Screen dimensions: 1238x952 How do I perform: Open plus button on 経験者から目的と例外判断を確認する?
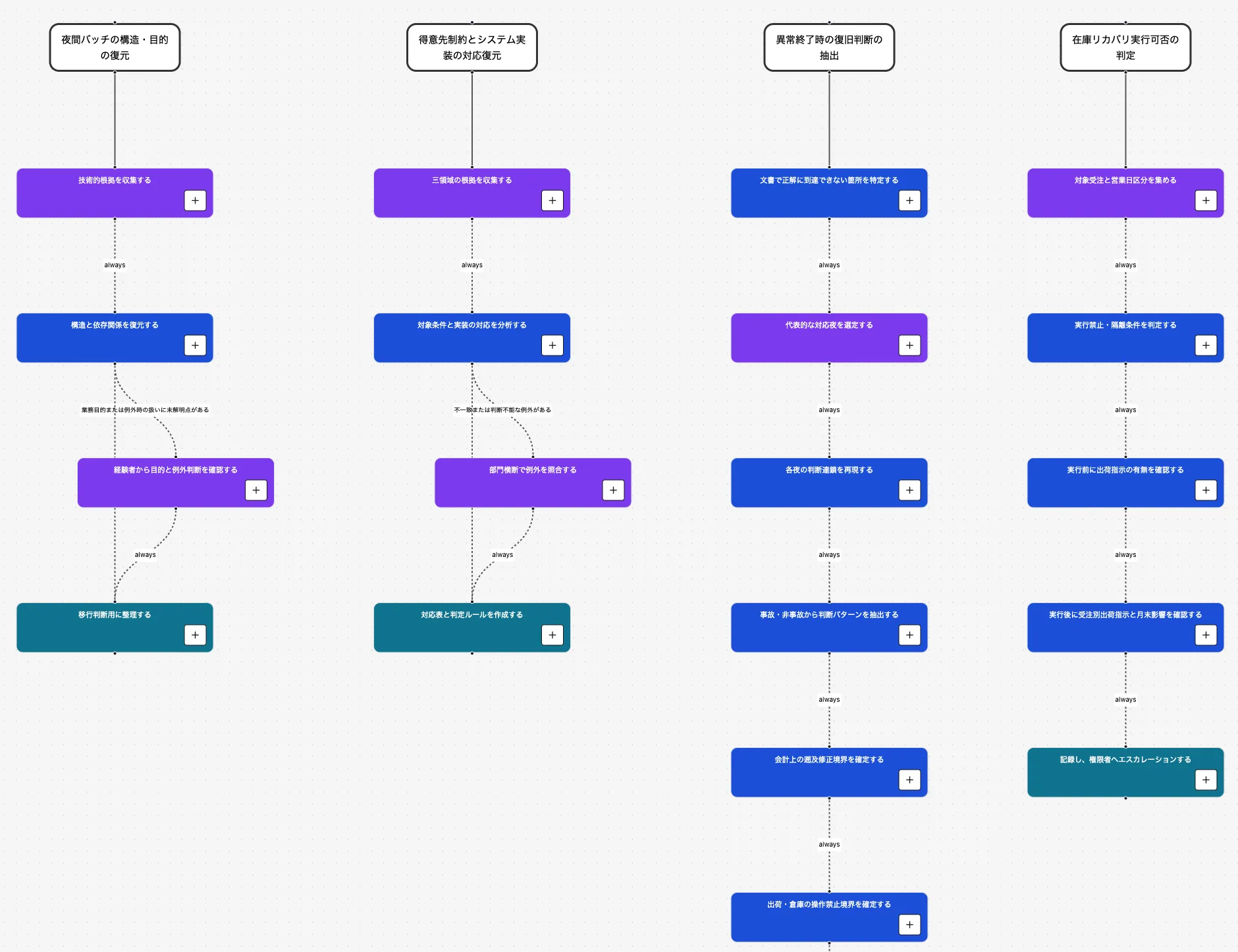pos(256,490)
